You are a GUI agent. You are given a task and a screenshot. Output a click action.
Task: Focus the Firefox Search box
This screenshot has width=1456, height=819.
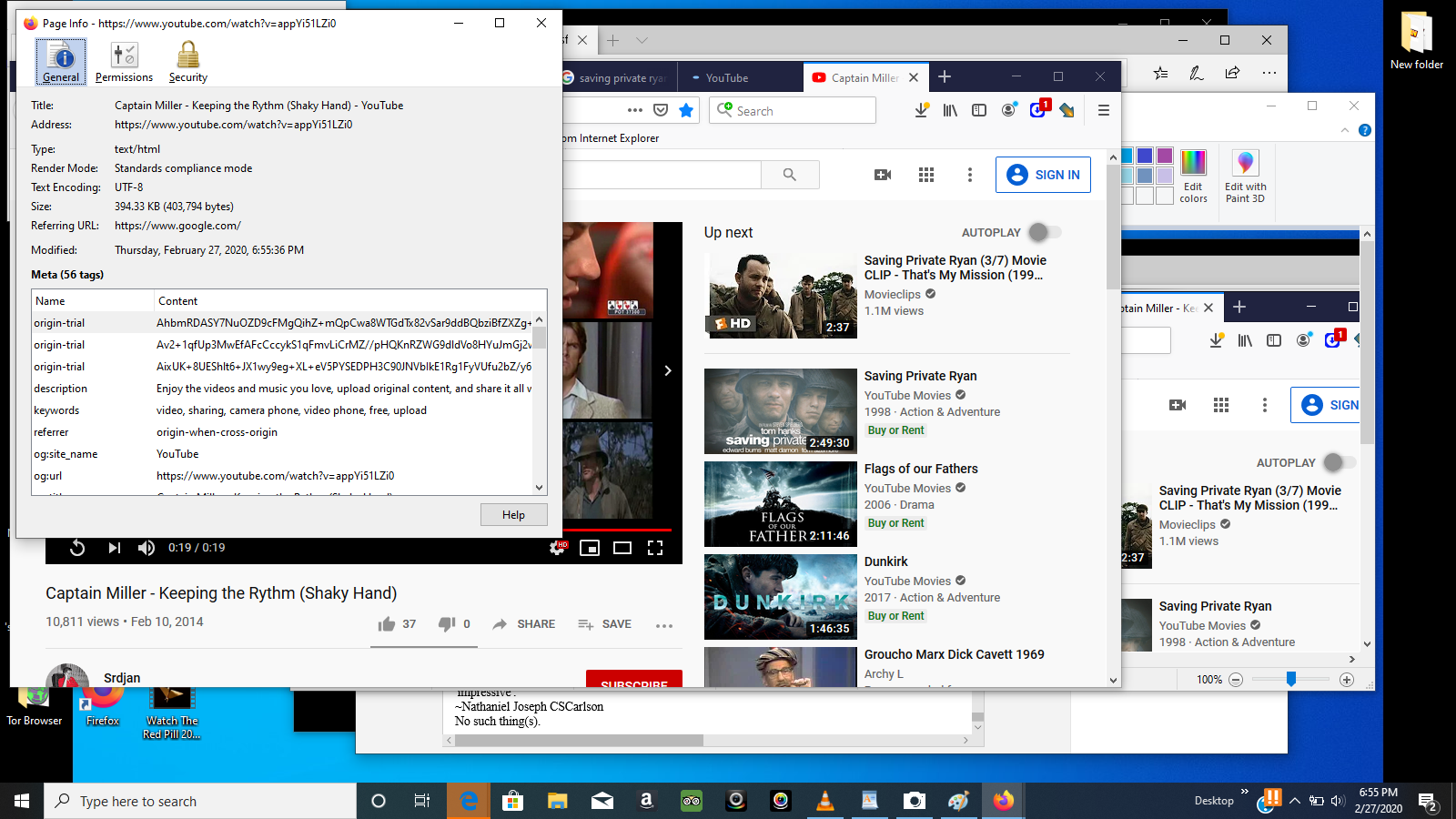pos(793,110)
